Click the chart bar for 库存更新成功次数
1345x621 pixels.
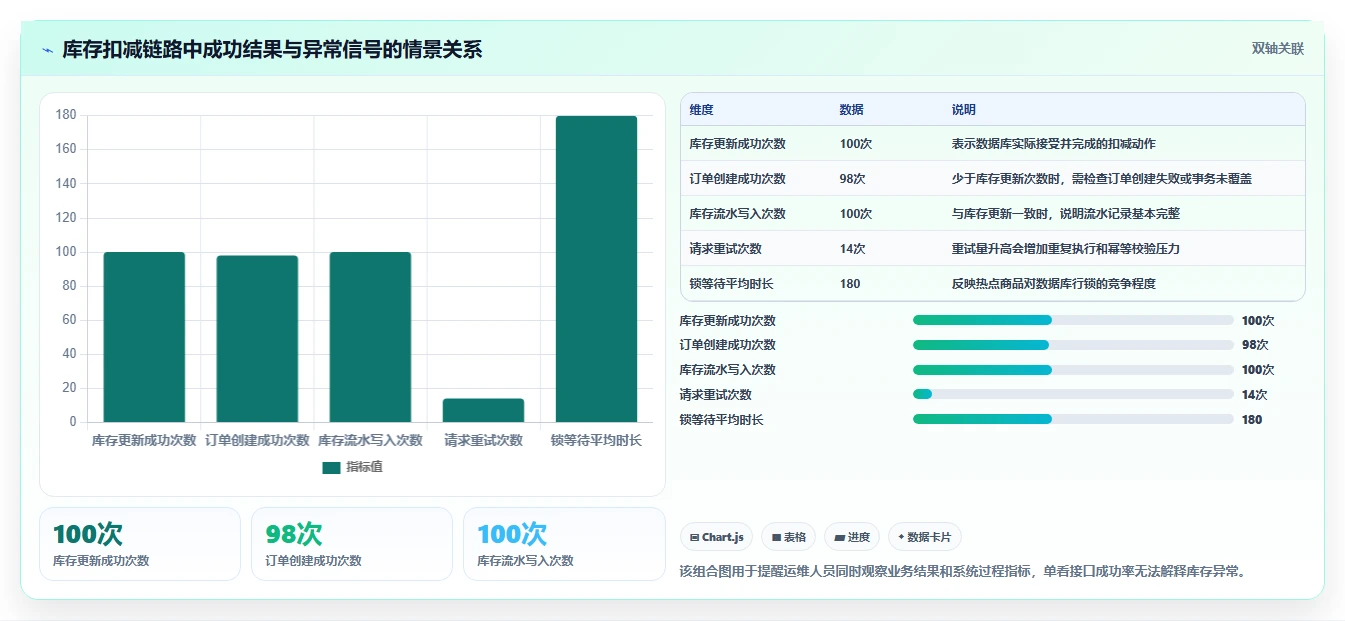(x=144, y=337)
